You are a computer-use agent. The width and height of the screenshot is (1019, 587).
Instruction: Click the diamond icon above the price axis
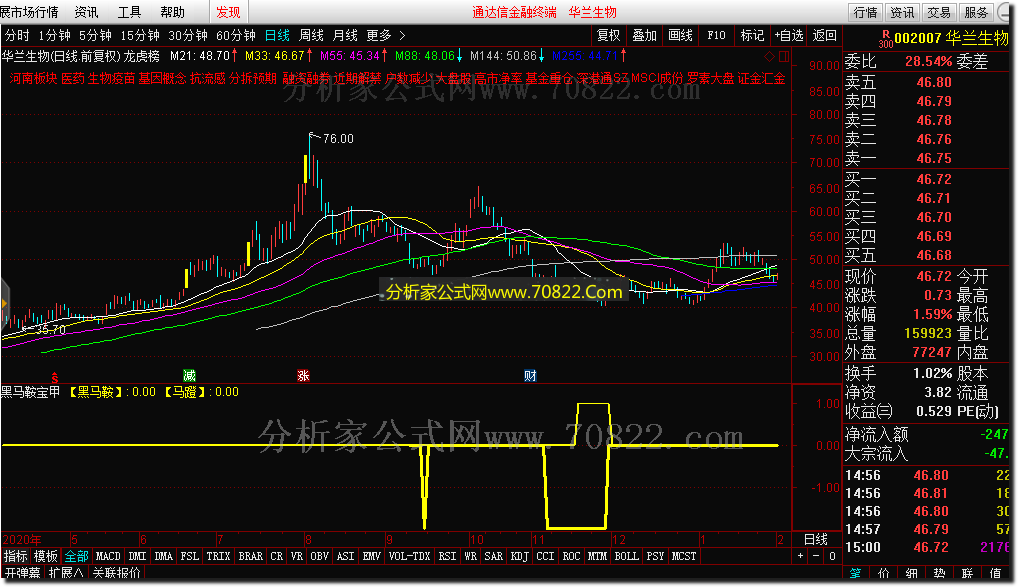[769, 57]
